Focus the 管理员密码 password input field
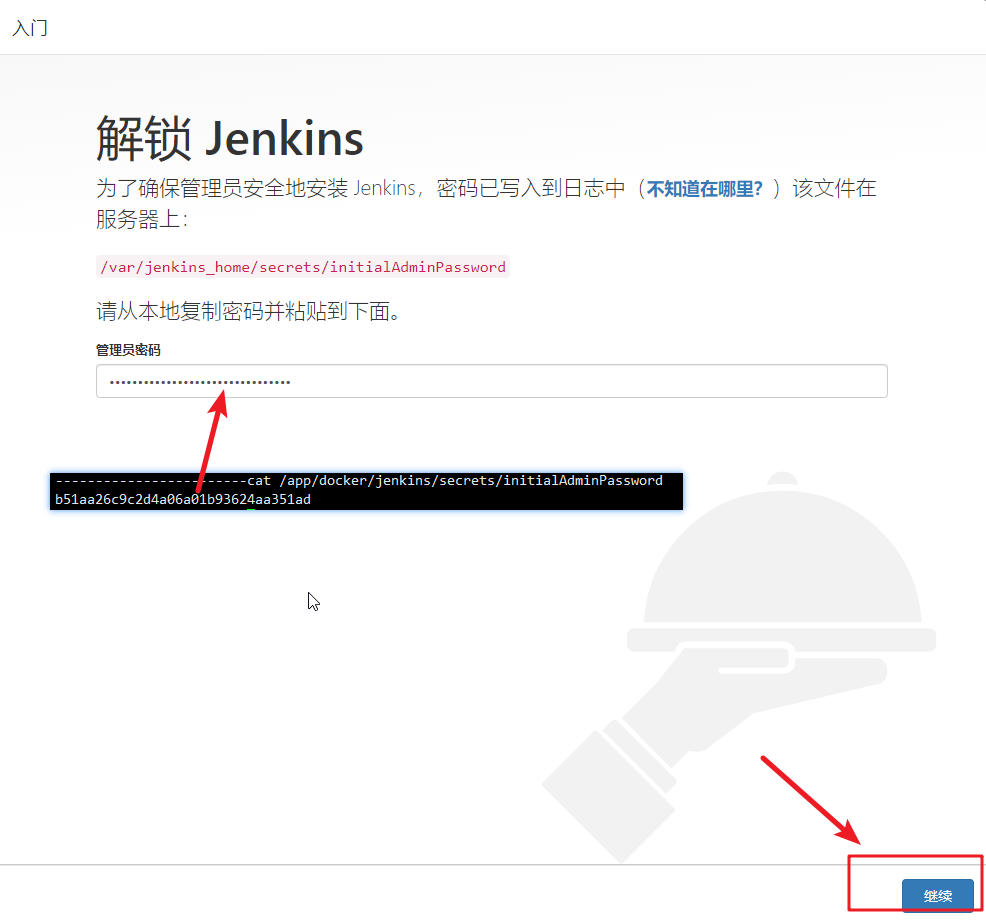986x920 pixels. (492, 381)
